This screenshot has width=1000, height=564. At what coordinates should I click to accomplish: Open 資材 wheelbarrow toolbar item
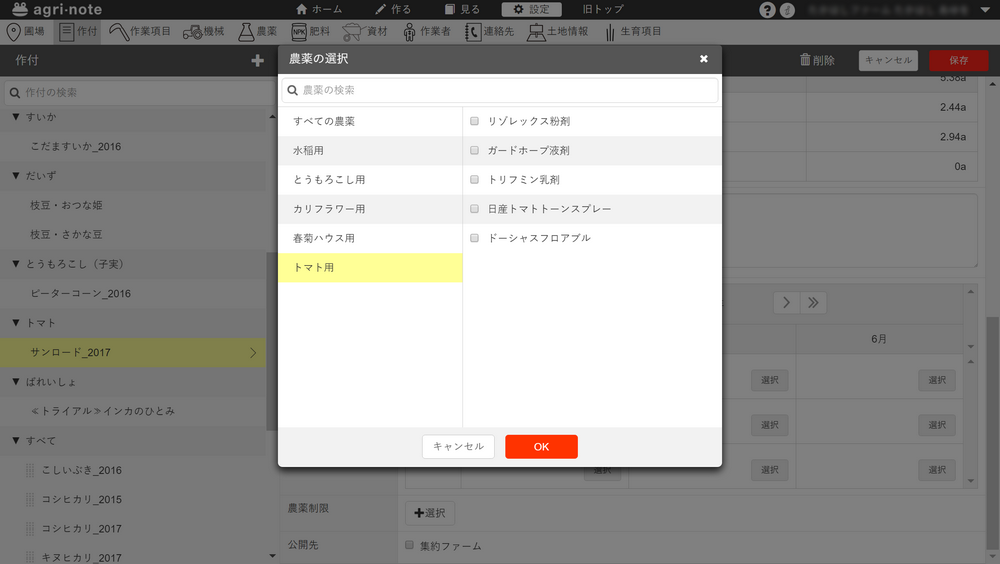[x=365, y=31]
